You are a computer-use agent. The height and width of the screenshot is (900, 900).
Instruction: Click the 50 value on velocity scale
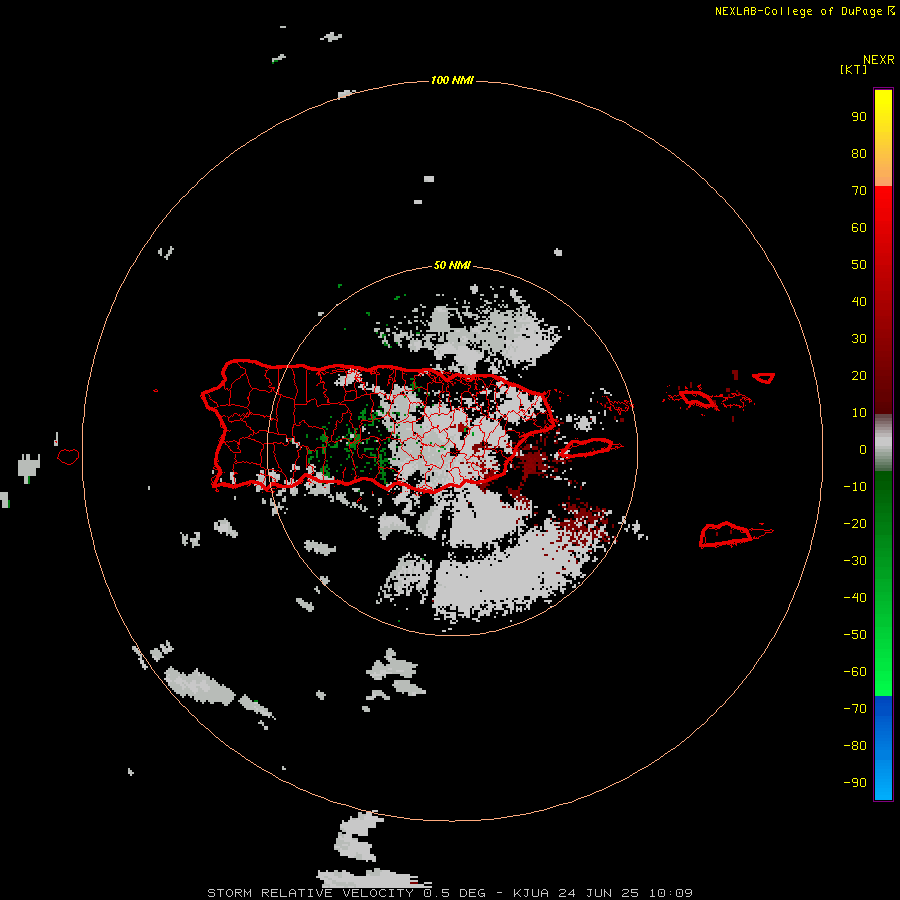pos(859,265)
